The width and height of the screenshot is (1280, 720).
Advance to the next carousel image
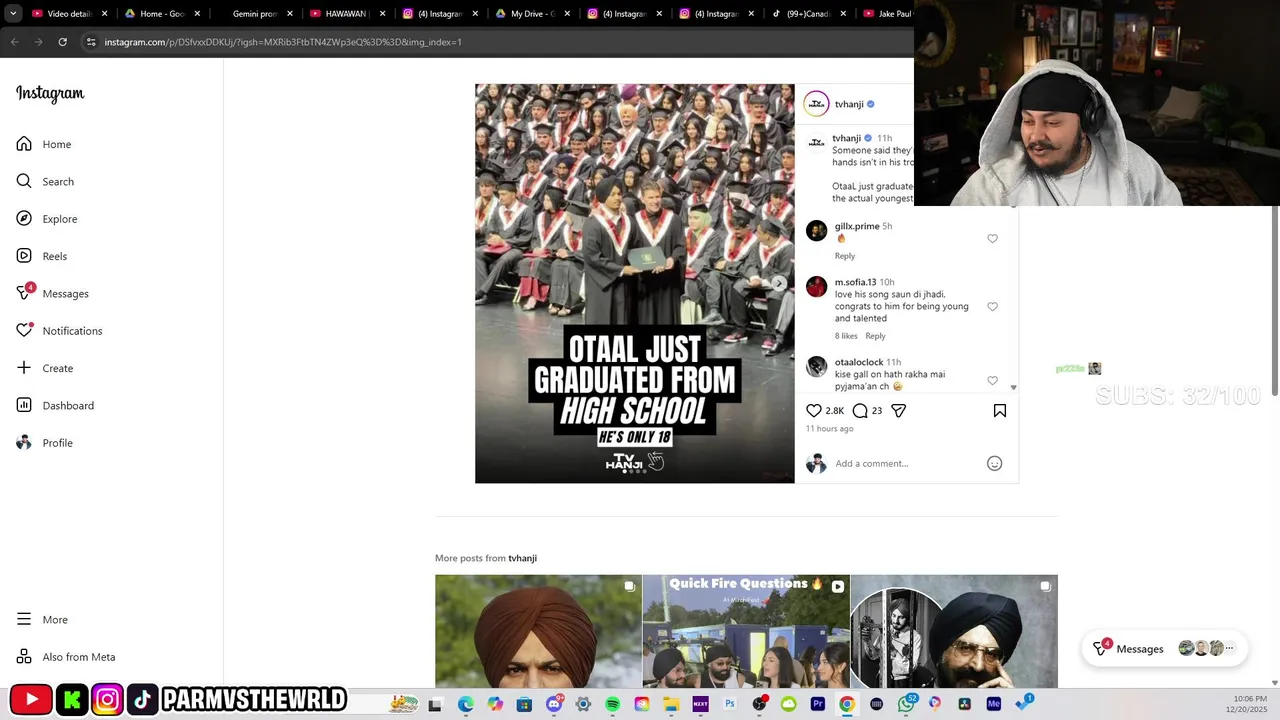[778, 283]
